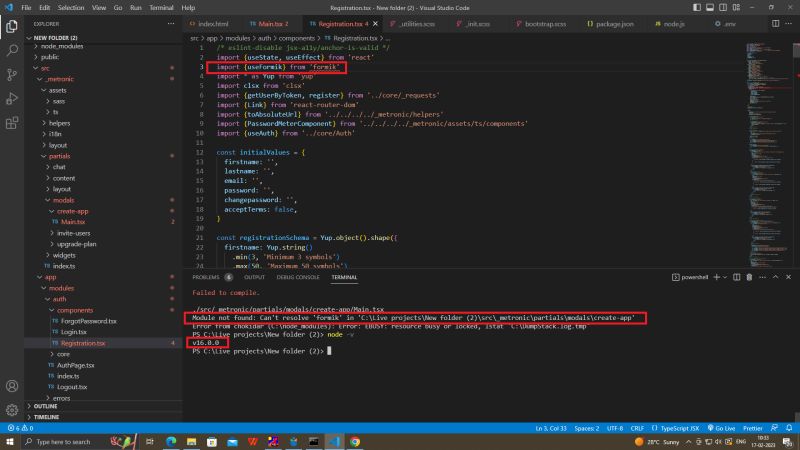Screen dimensions: 800x450
Task: Change Spaces: 2 indentation setting
Action: point(587,428)
